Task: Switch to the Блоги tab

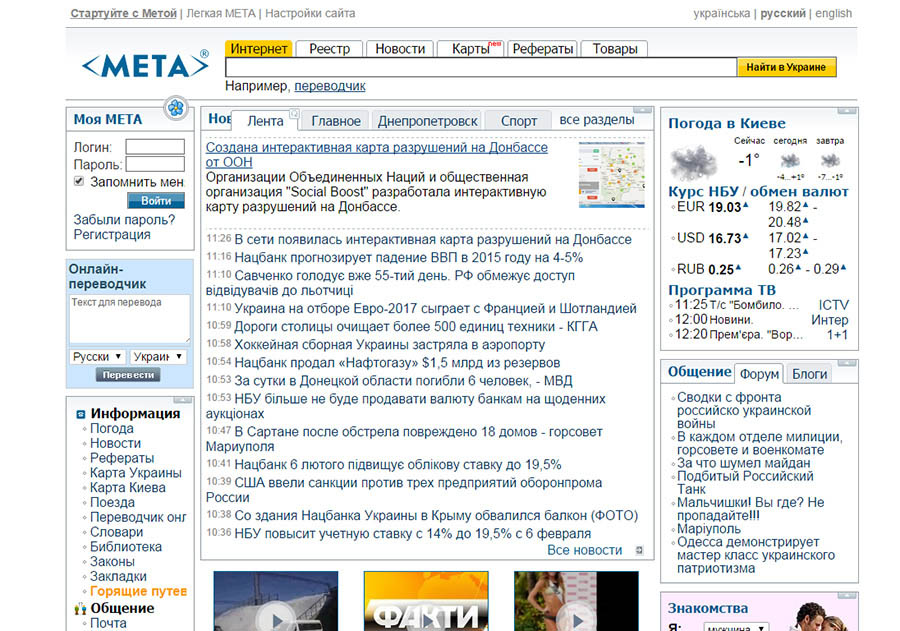Action: [x=809, y=374]
